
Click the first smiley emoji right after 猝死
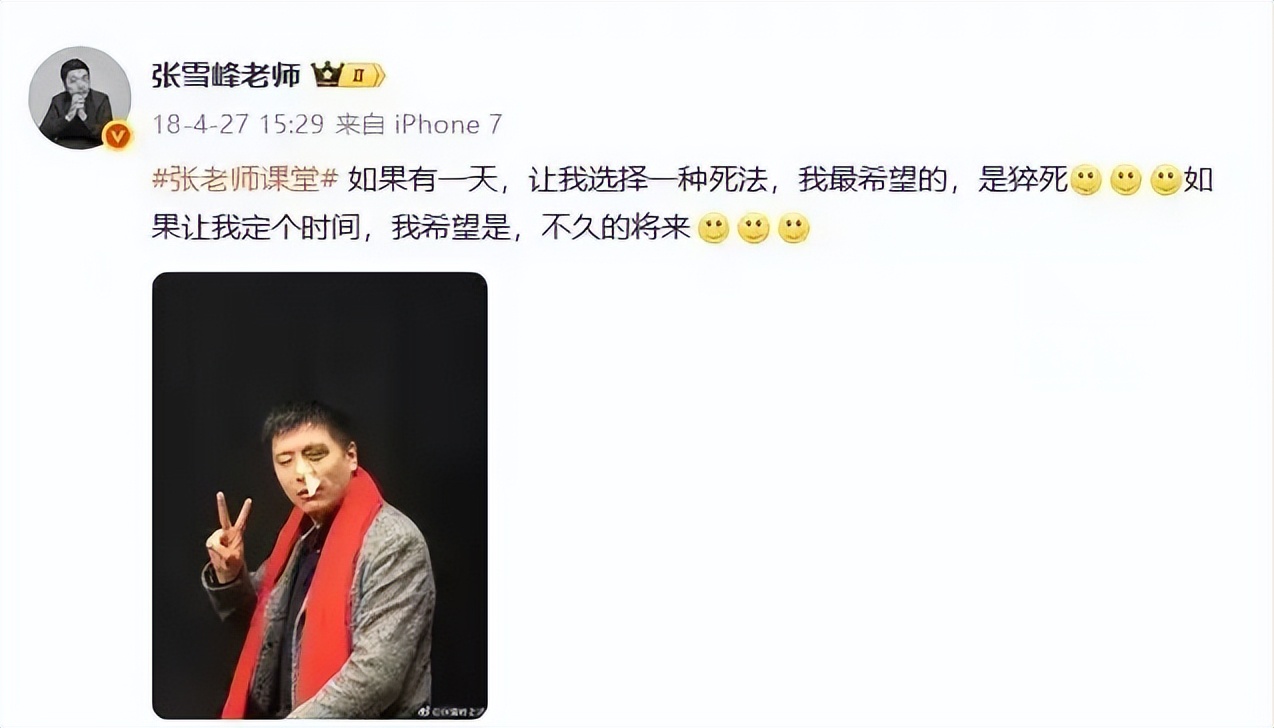point(1086,181)
